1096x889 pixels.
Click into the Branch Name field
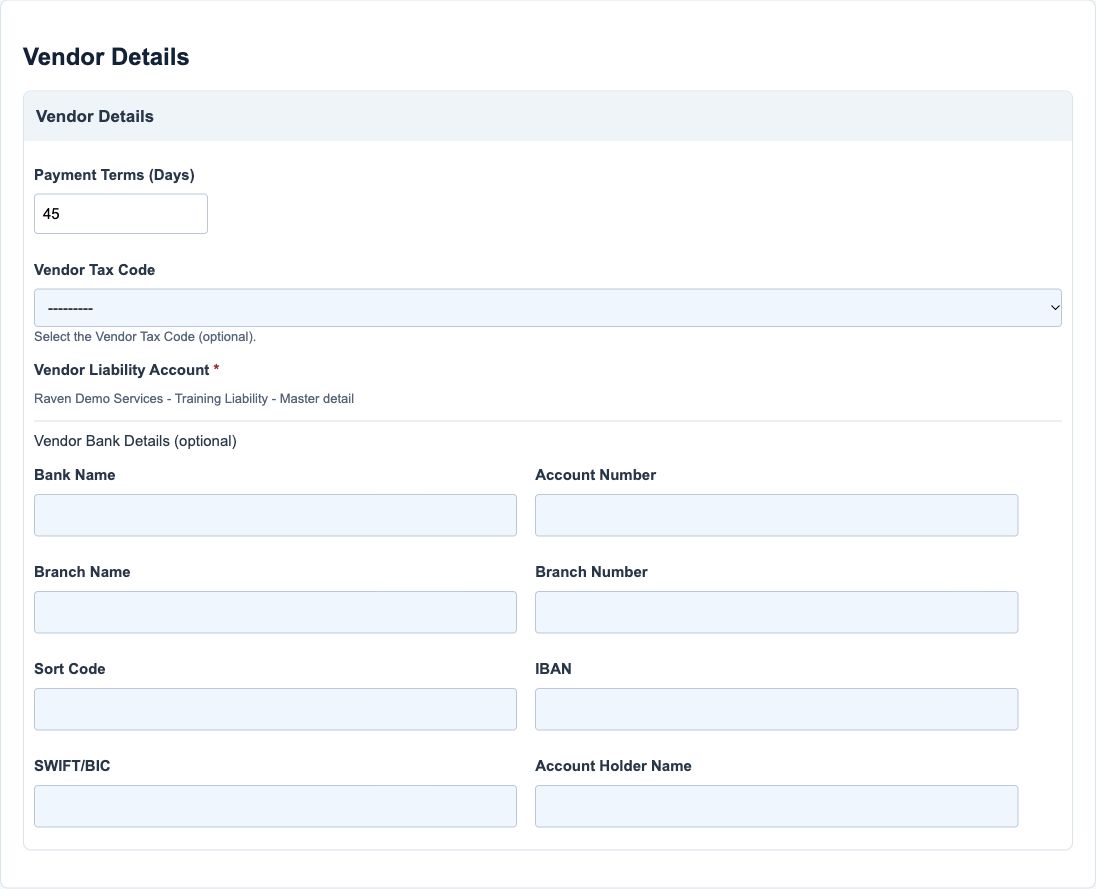[x=275, y=612]
